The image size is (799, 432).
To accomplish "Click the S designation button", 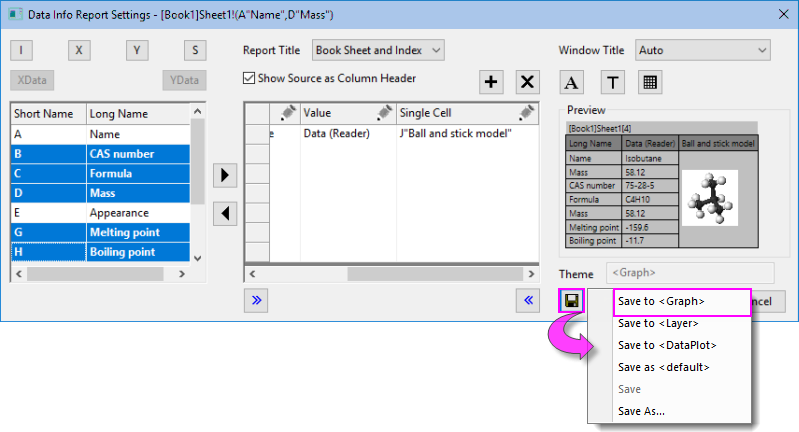I will coord(195,50).
